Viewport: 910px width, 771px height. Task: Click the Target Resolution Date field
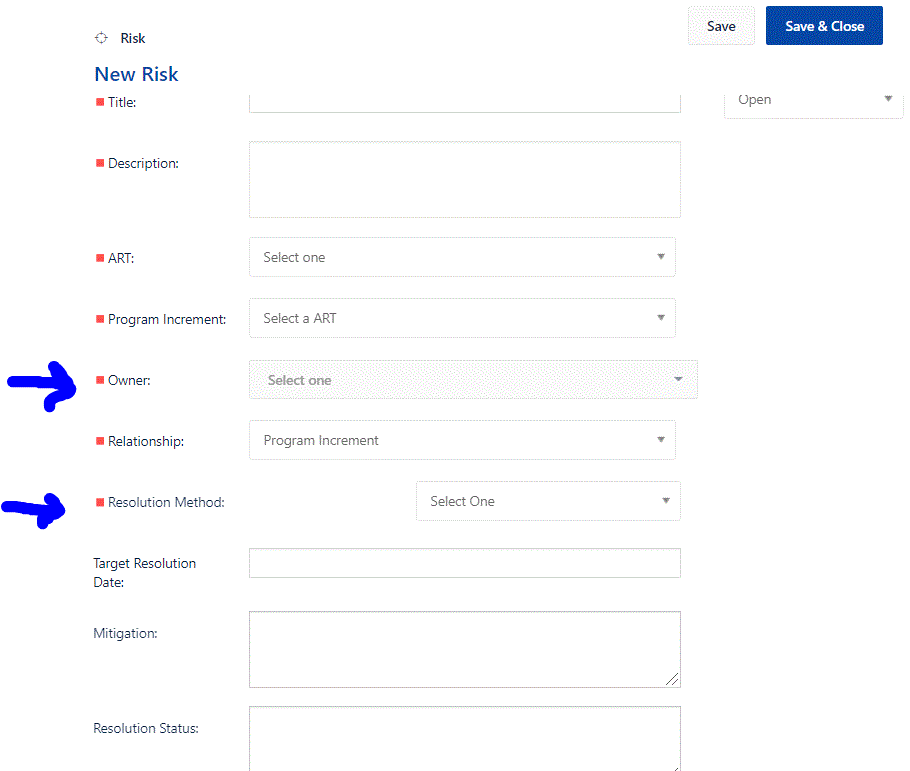(x=464, y=562)
